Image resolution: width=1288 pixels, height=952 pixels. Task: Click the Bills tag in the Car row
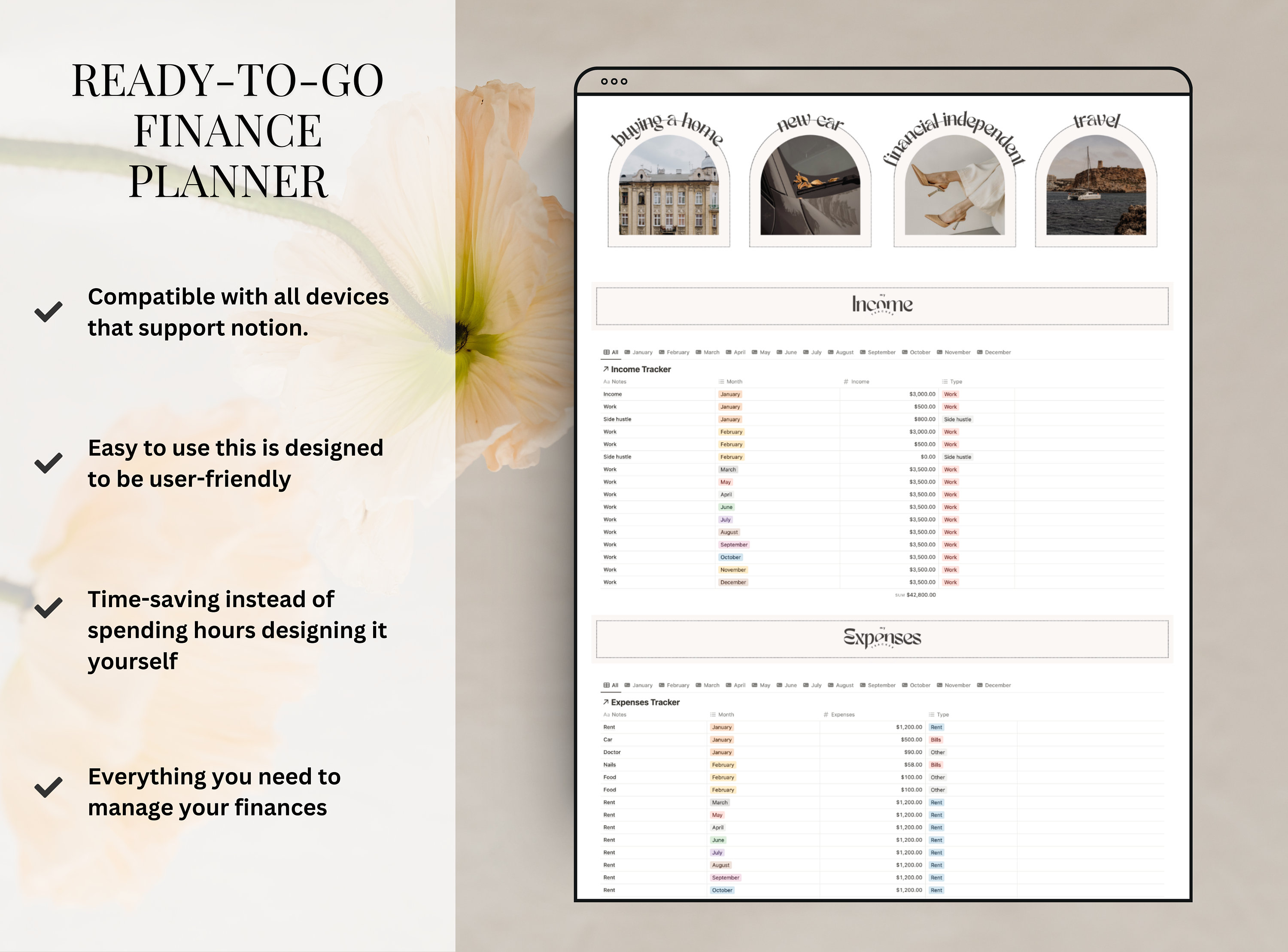(936, 740)
